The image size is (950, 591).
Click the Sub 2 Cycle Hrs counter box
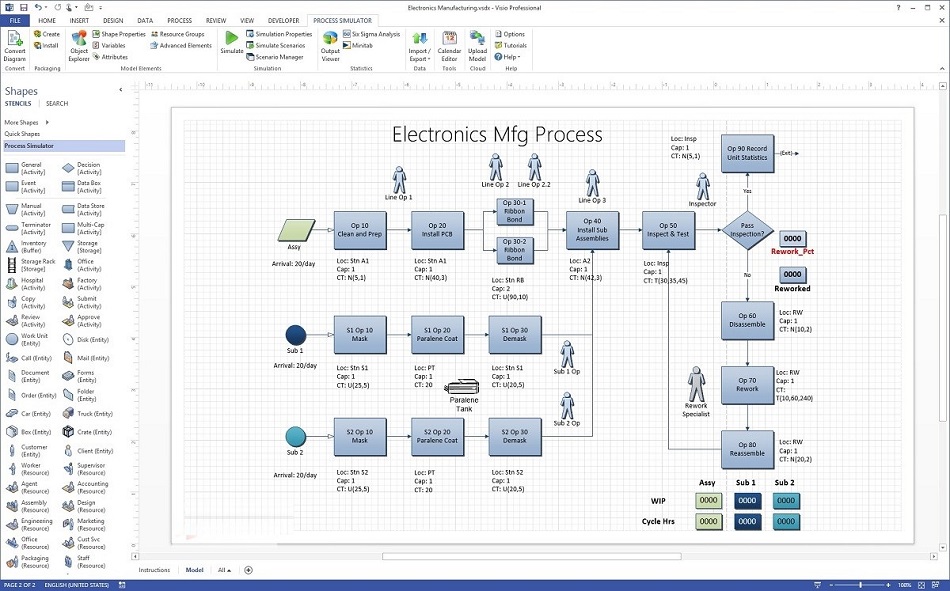[x=786, y=521]
